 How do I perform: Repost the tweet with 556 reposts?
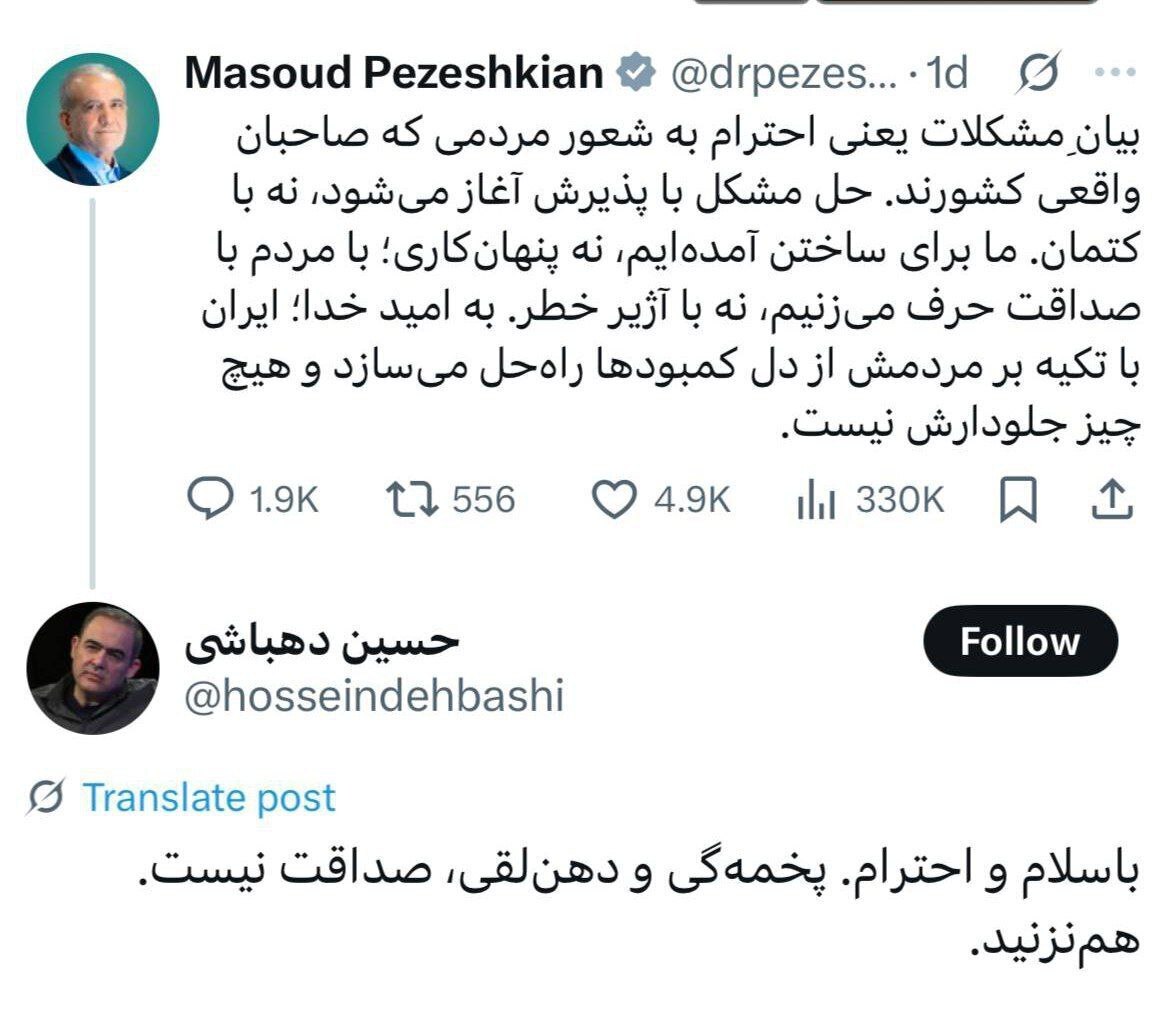(x=411, y=500)
